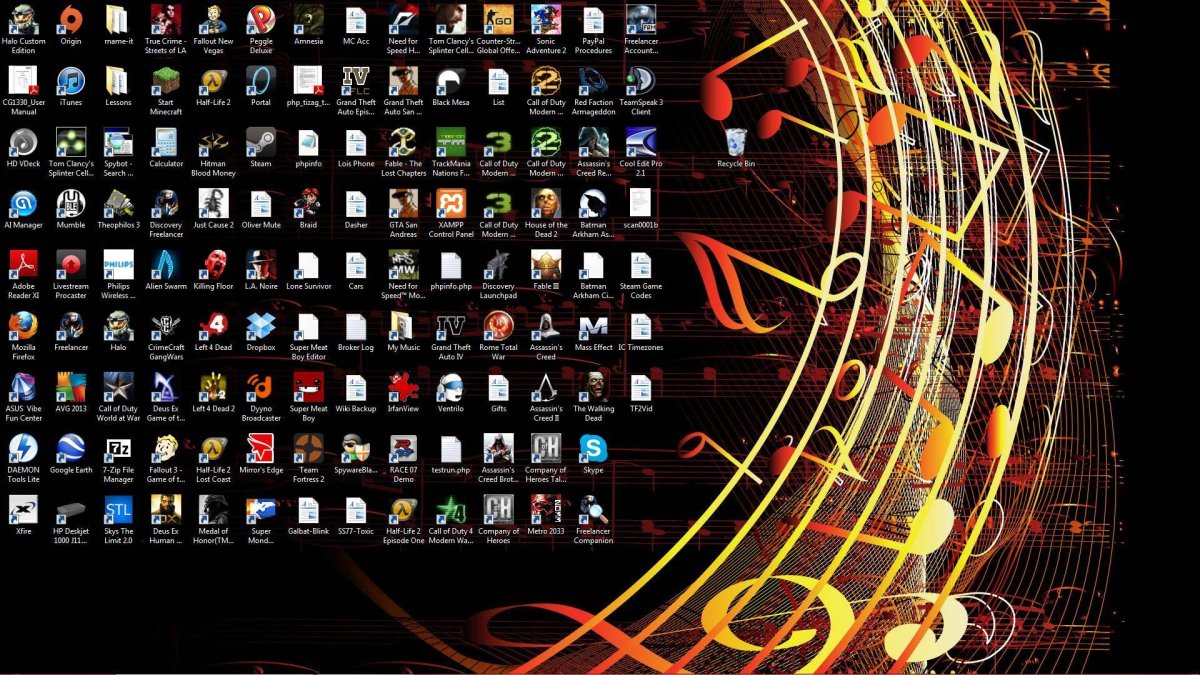
Task: Select the Dropbox shortcut
Action: 260,330
